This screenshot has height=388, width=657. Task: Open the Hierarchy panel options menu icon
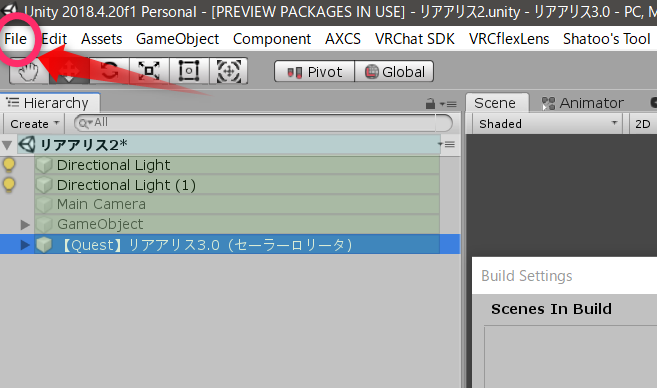[448, 104]
